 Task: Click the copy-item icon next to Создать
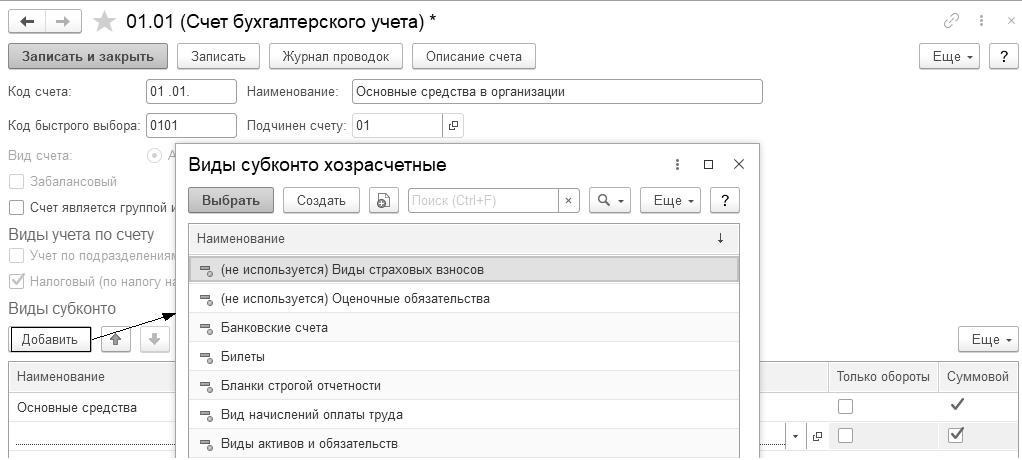383,201
